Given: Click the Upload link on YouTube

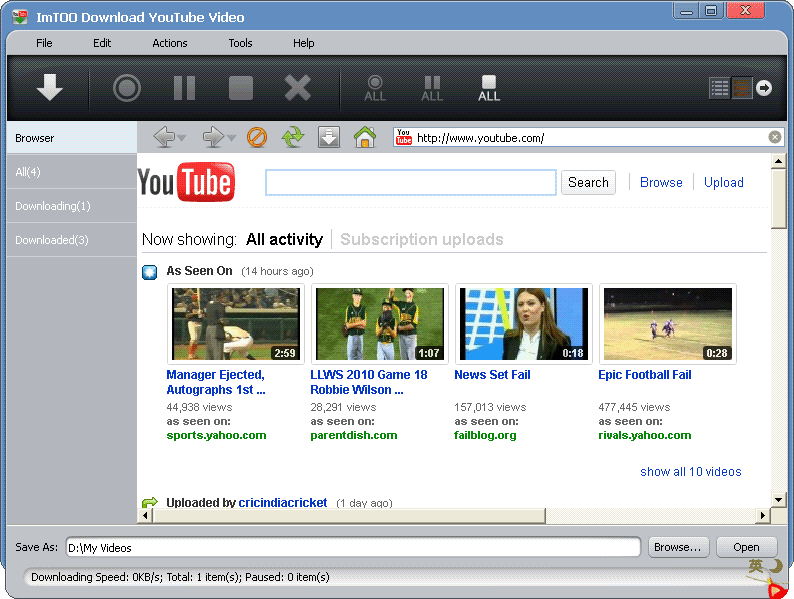Looking at the screenshot, I should click(724, 182).
